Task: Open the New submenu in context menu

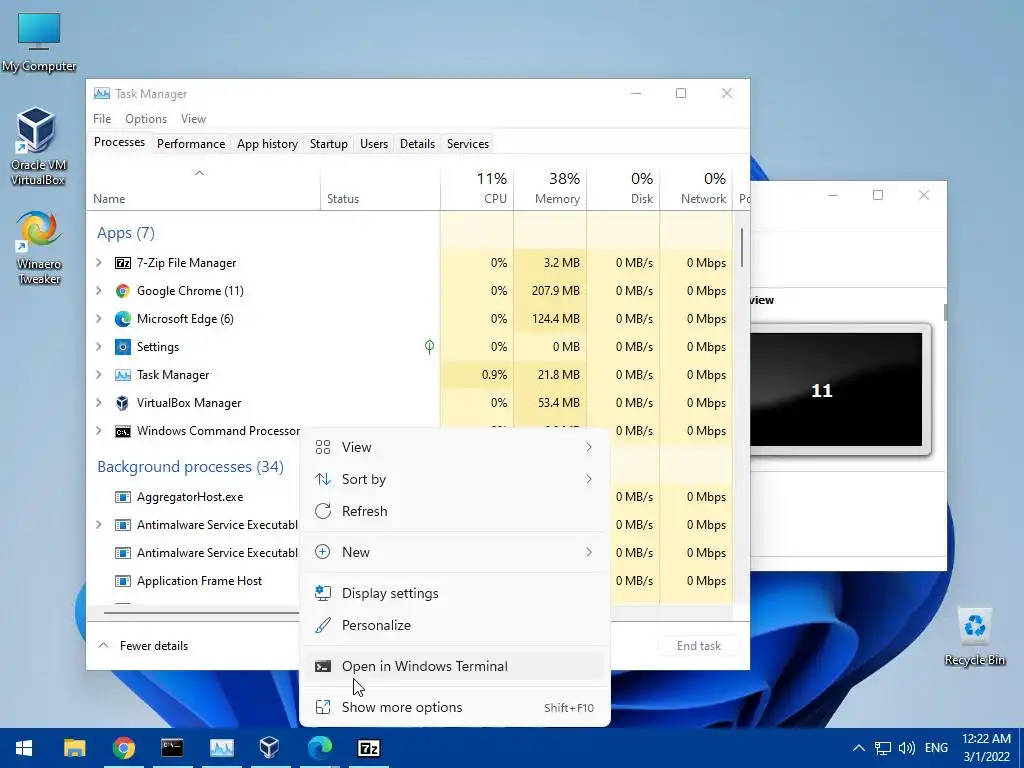Action: tap(455, 552)
